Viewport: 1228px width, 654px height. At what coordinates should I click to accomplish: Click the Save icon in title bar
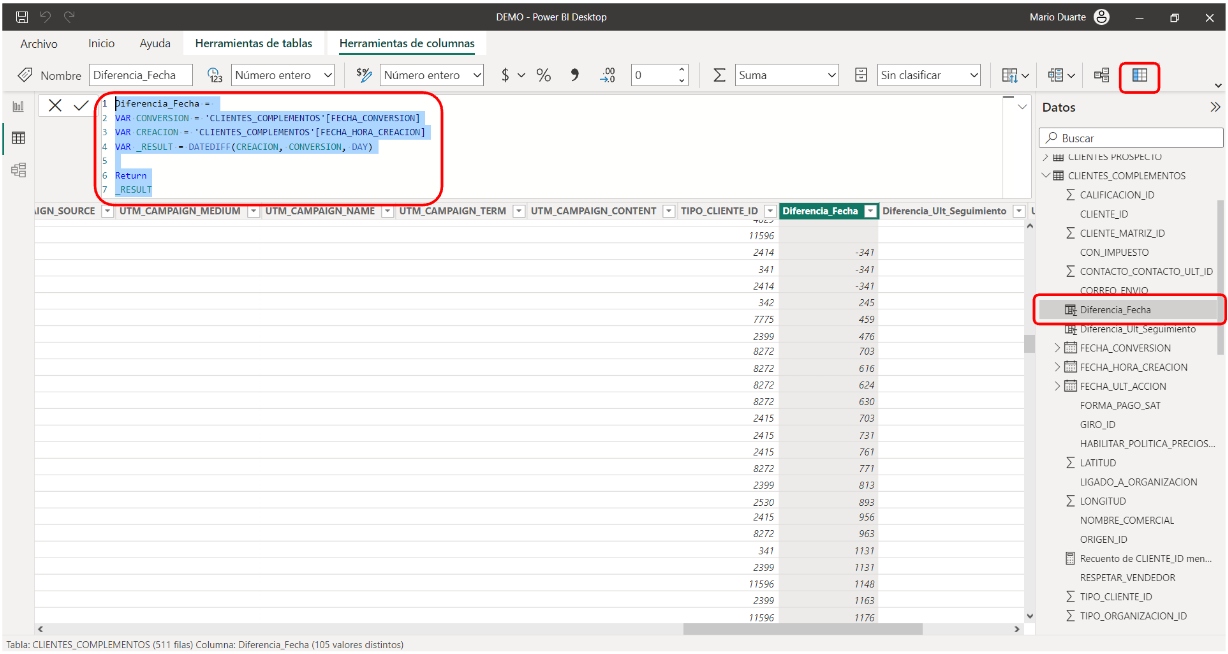pos(22,17)
